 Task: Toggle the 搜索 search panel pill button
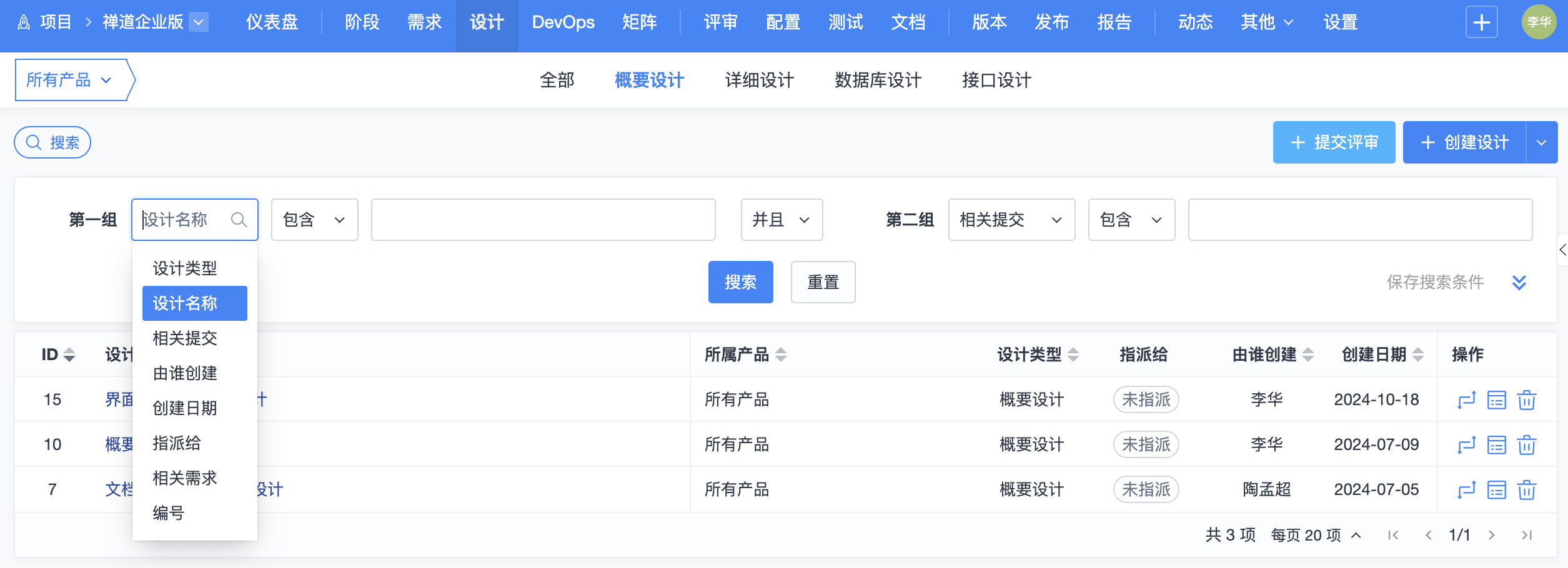coord(52,142)
